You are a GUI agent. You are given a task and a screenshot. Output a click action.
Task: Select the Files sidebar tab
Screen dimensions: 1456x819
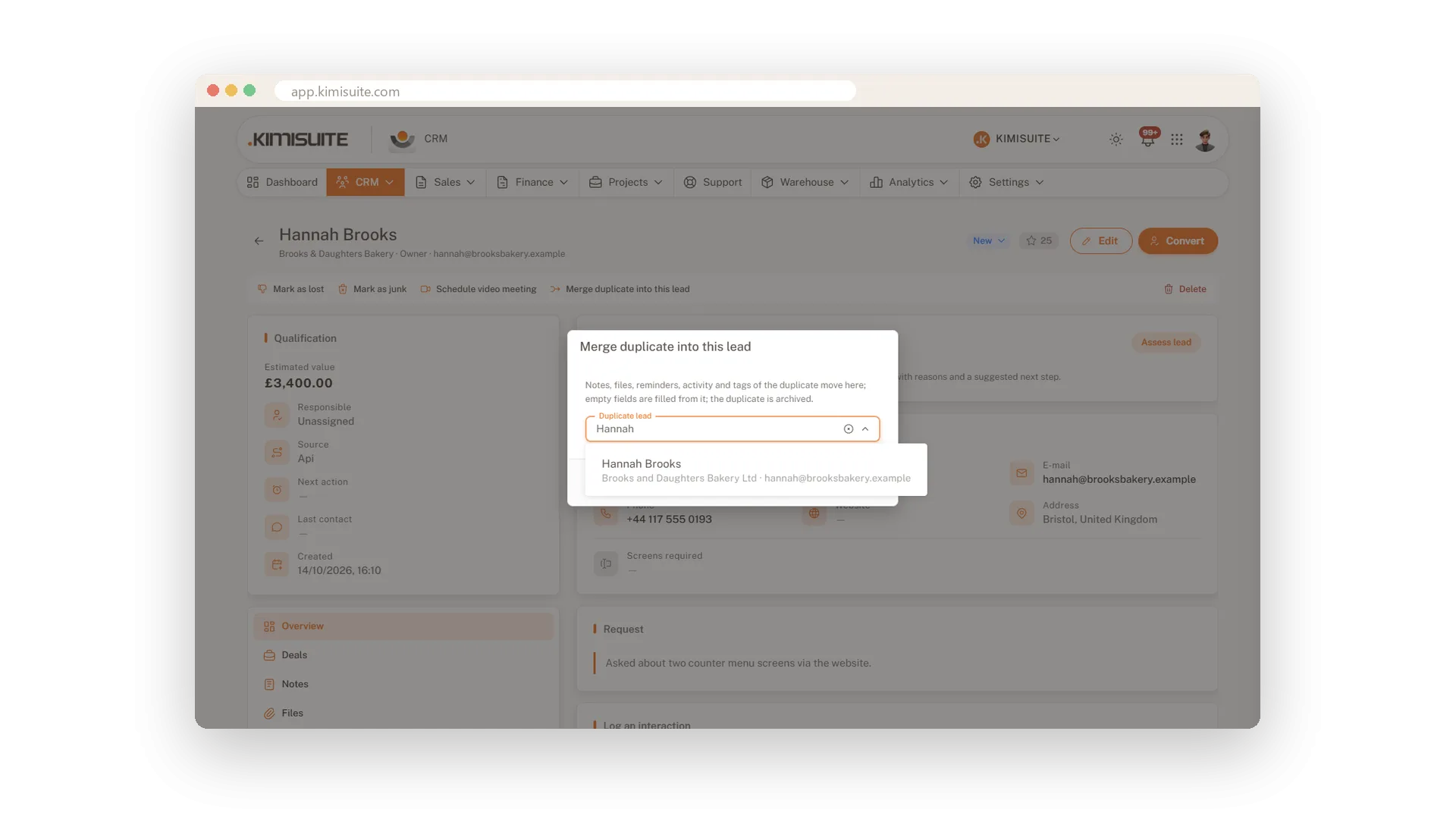point(403,713)
